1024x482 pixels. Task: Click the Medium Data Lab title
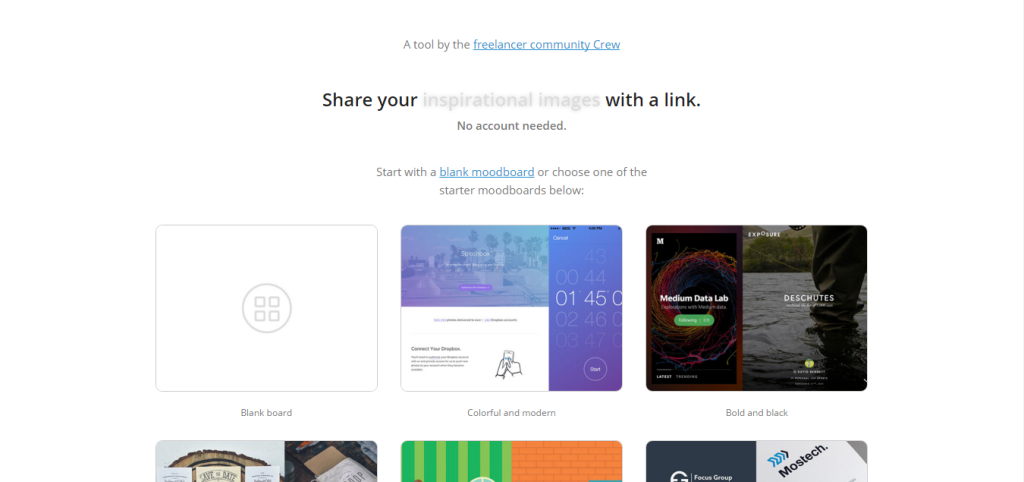[x=693, y=298]
